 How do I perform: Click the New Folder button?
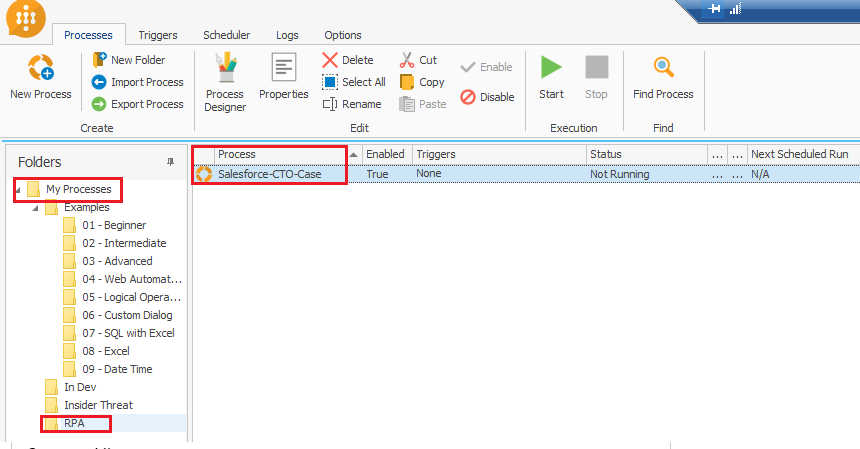(x=129, y=60)
